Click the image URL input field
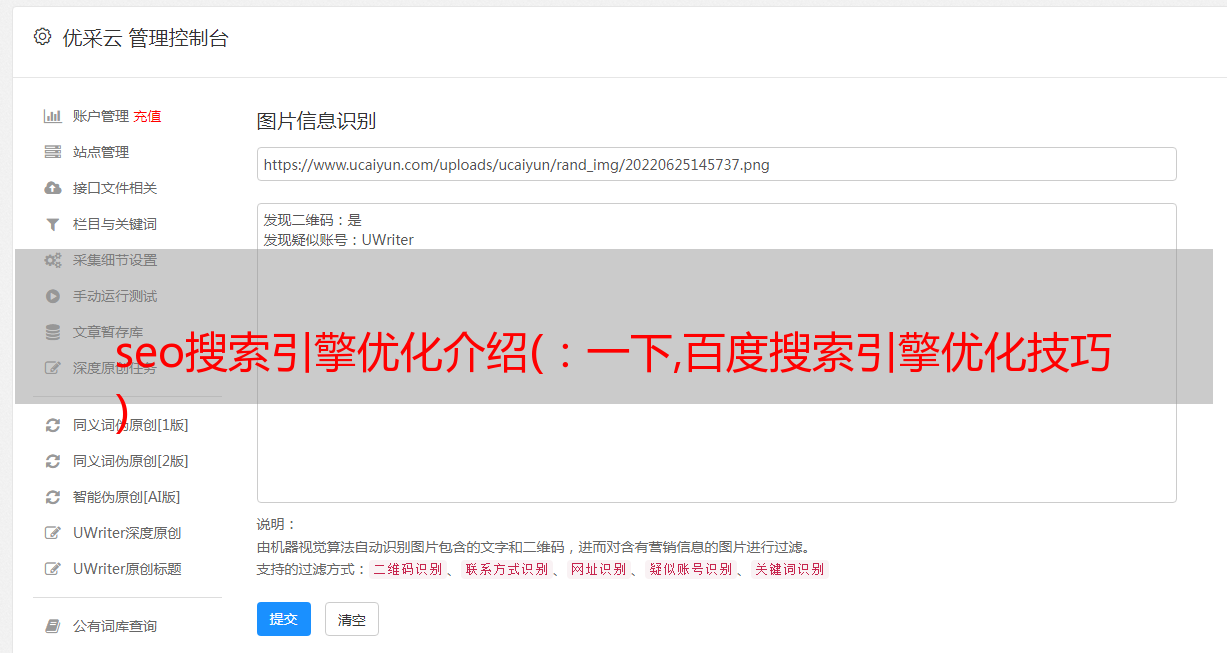1227x653 pixels. click(x=716, y=164)
